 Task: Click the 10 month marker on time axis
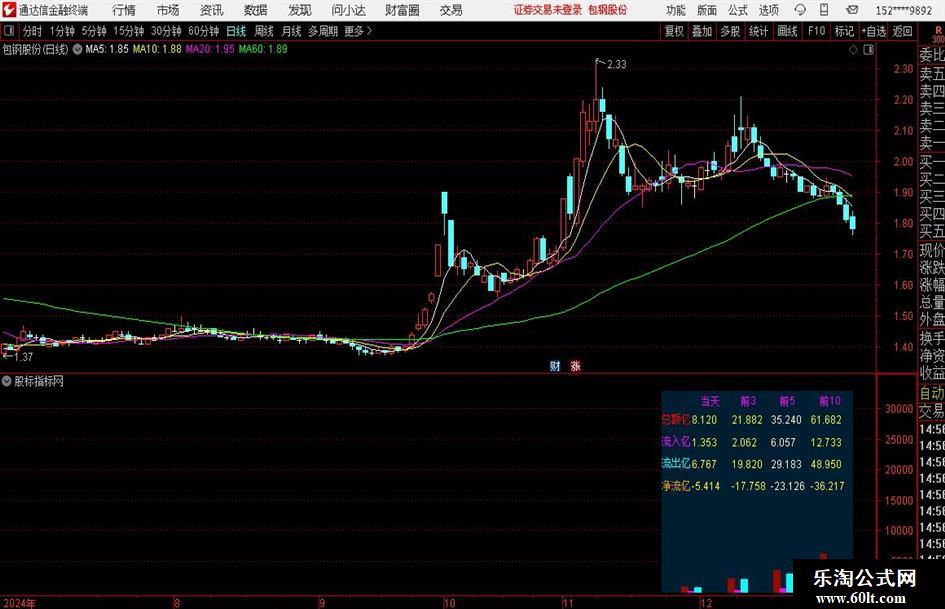click(x=450, y=603)
